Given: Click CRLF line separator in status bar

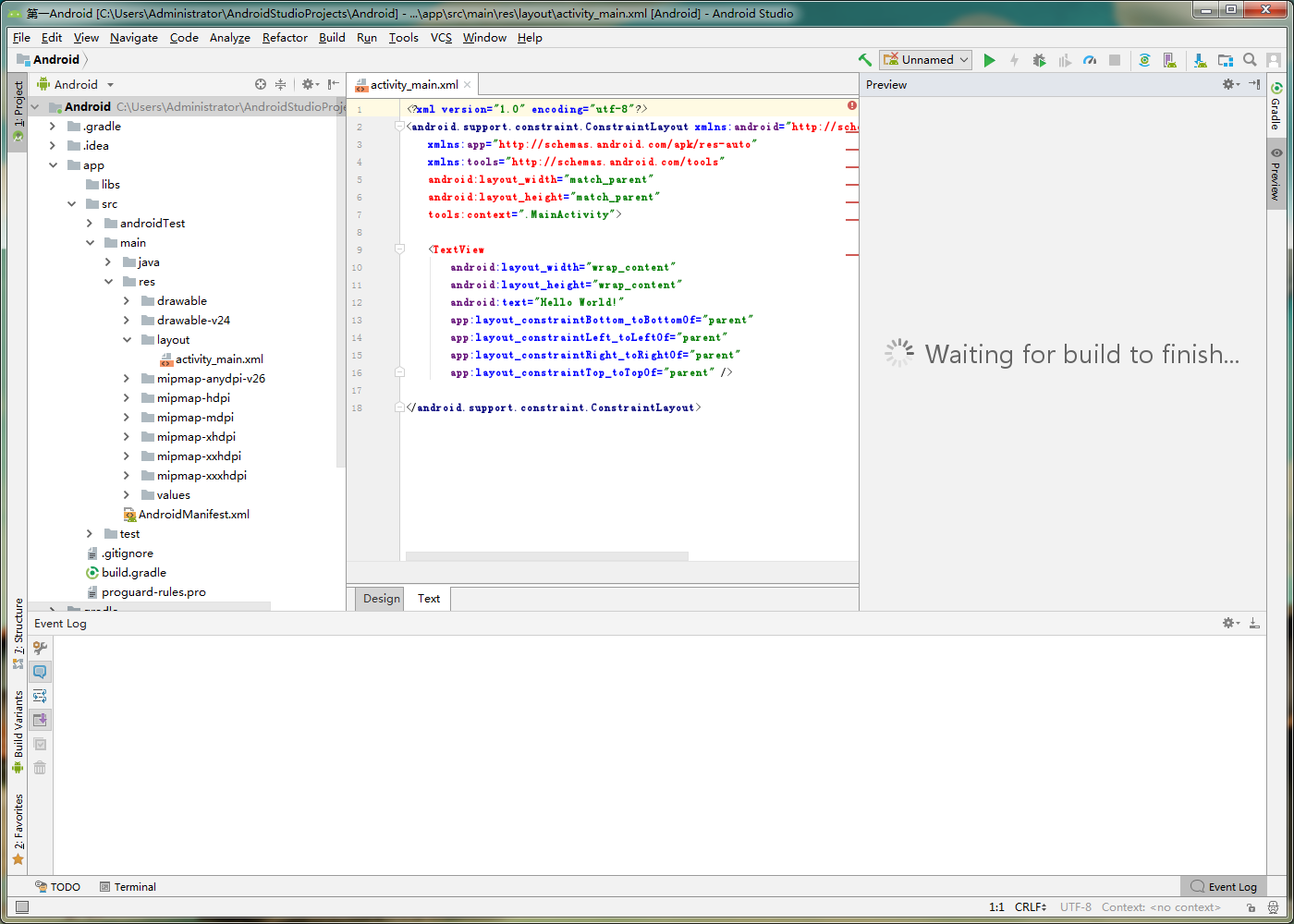Looking at the screenshot, I should coord(1031,907).
